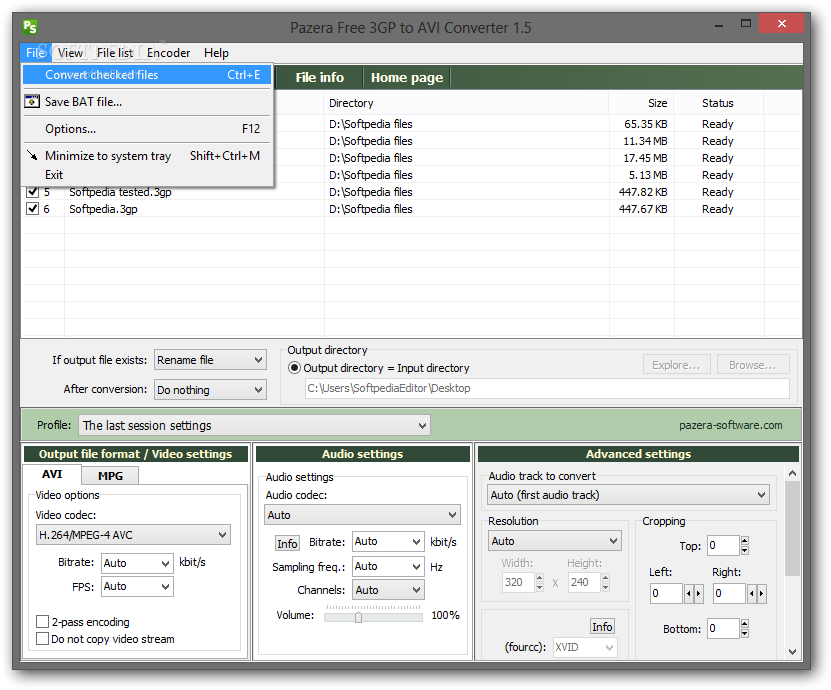Uncheck file 5 Softpedia tested.3gp
Screen dimensions: 831x690
(x=33, y=191)
